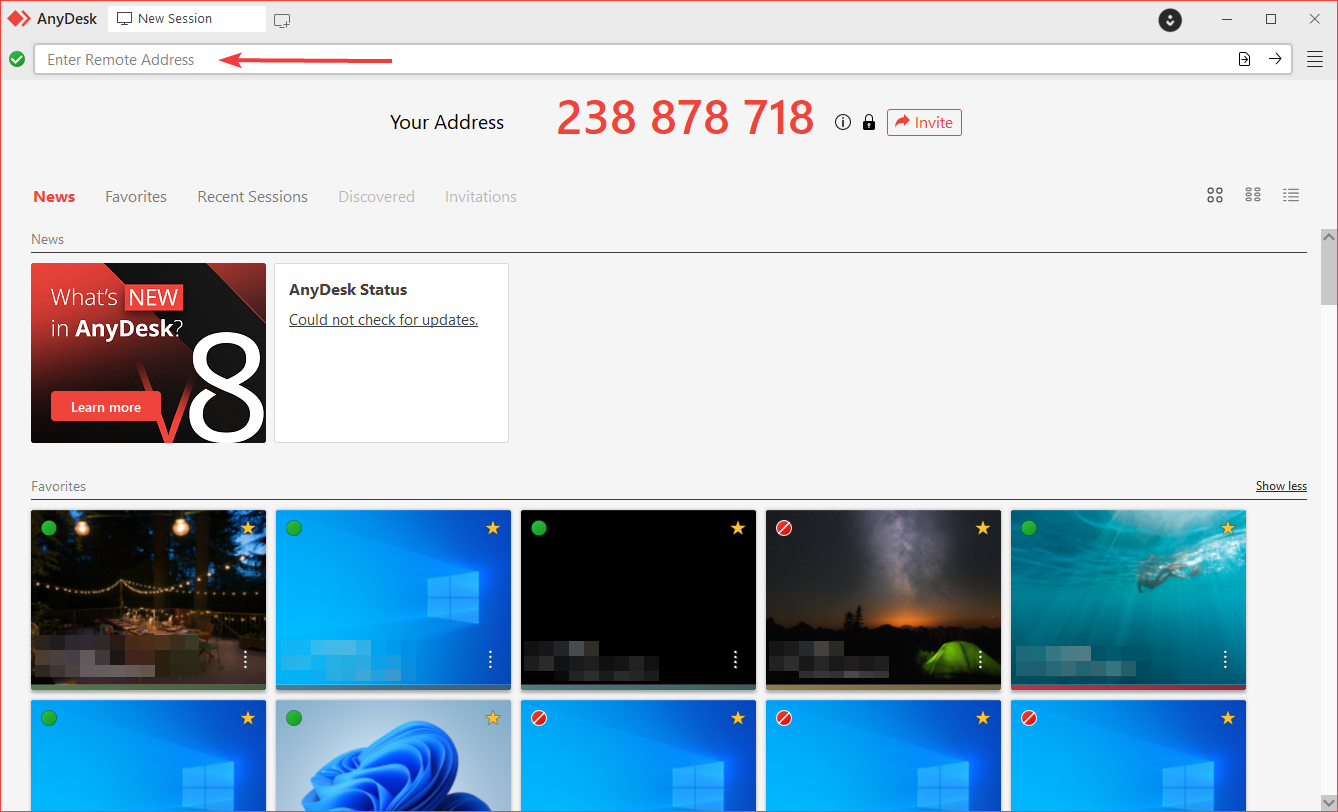The height and width of the screenshot is (812, 1338).
Task: Click the green connection status checkmark
Action: [x=17, y=59]
